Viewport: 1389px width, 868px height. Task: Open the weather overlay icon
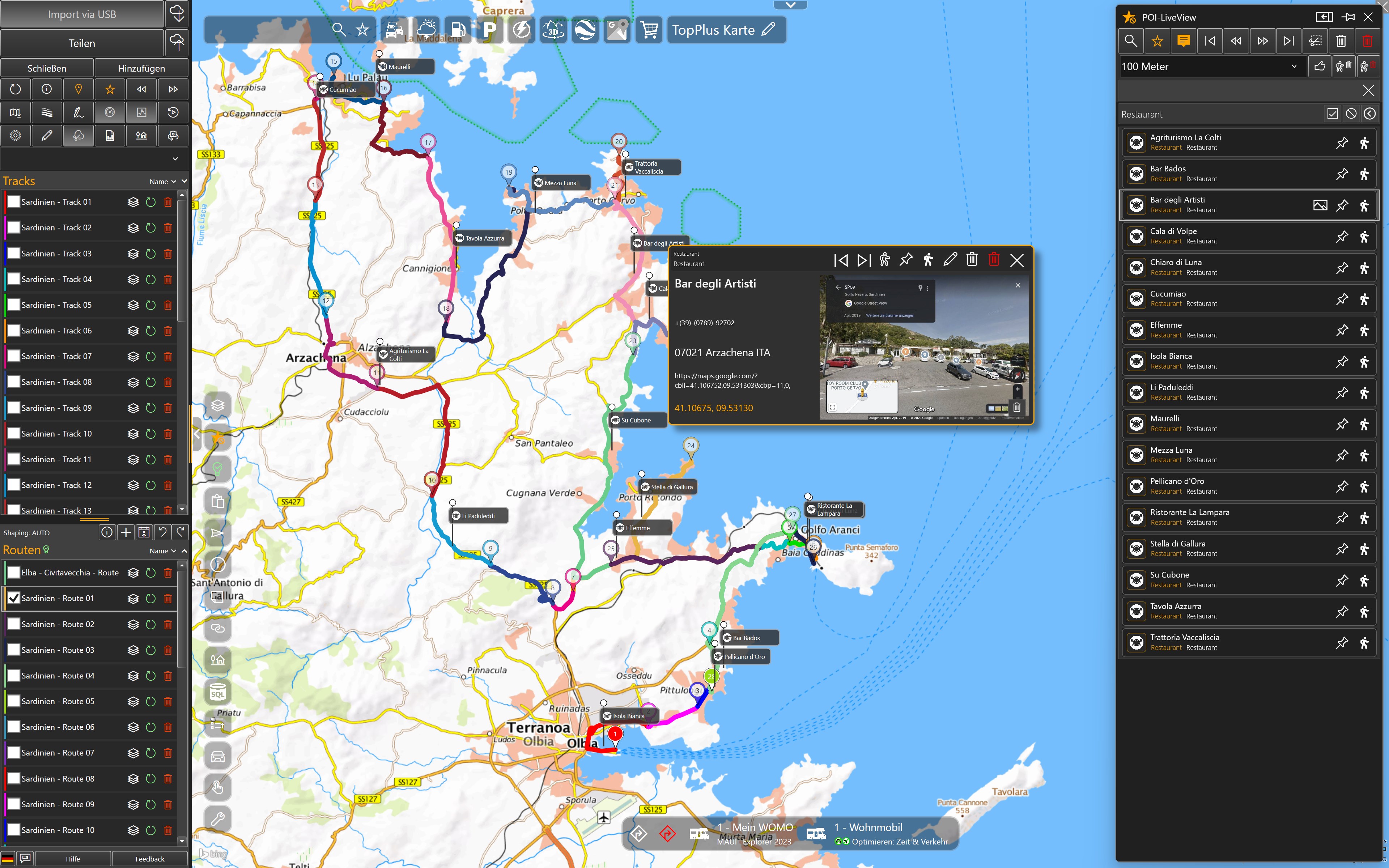(426, 30)
